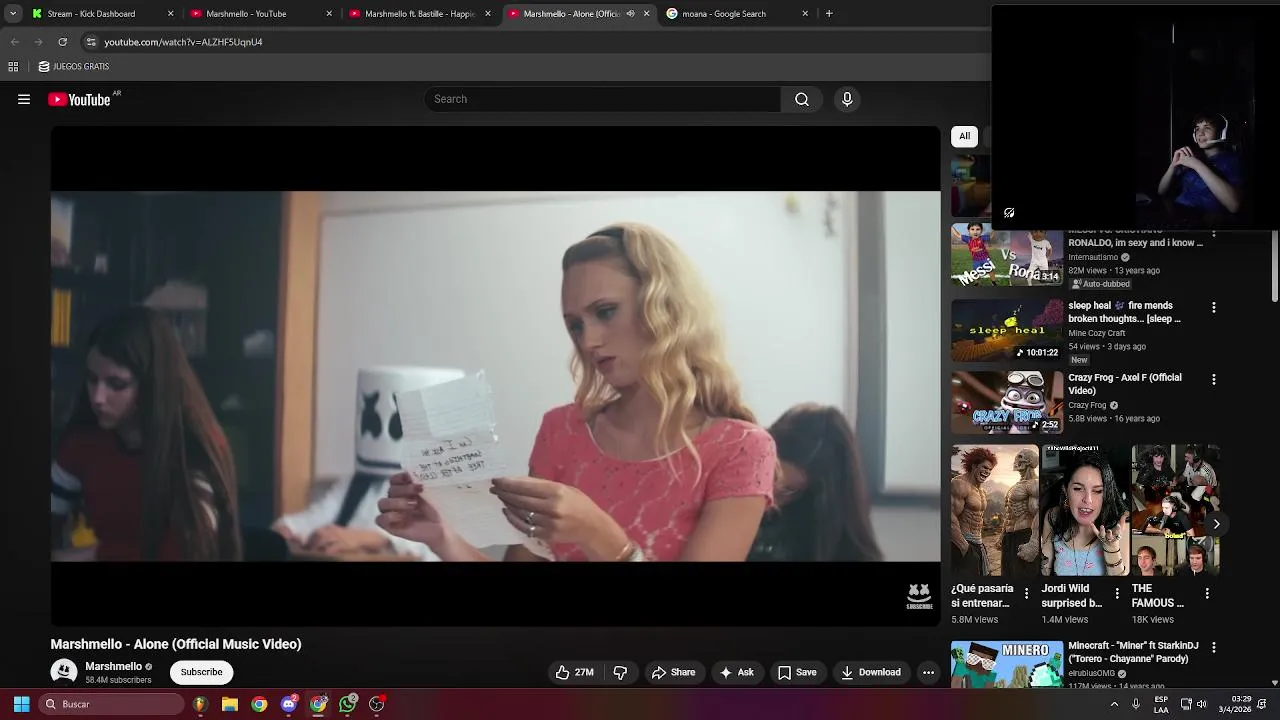This screenshot has width=1280, height=720.
Task: Mute the Marshmello Alone tab audio
Action: click(x=630, y=14)
